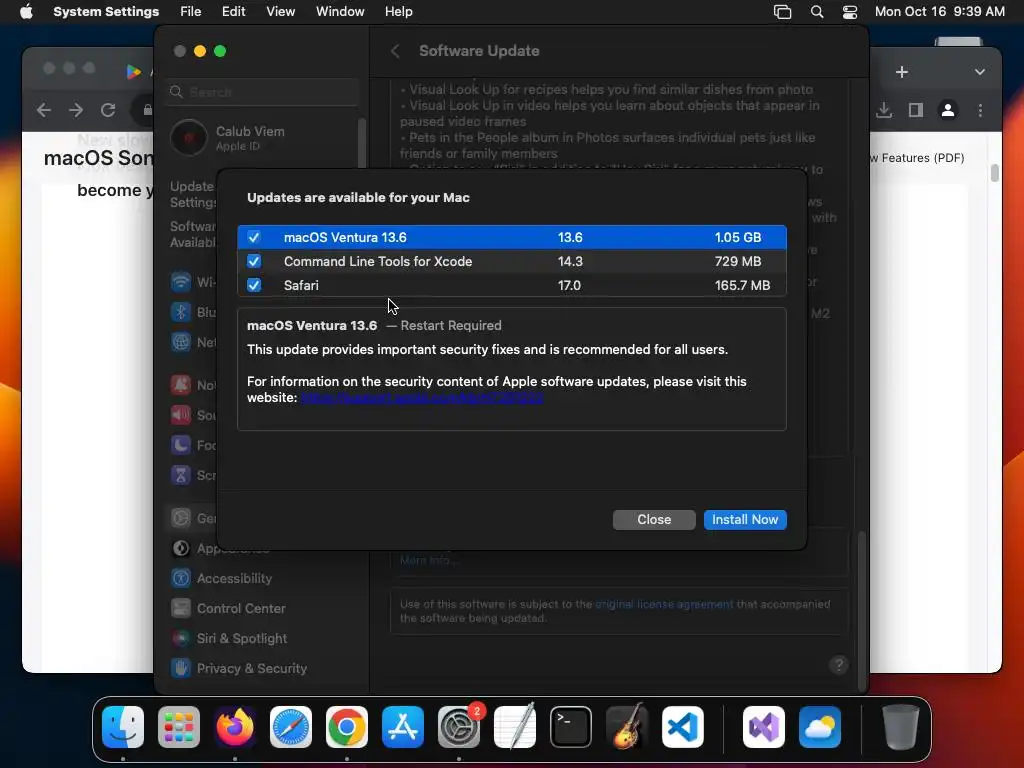
Task: Open the Help menu
Action: tap(398, 12)
